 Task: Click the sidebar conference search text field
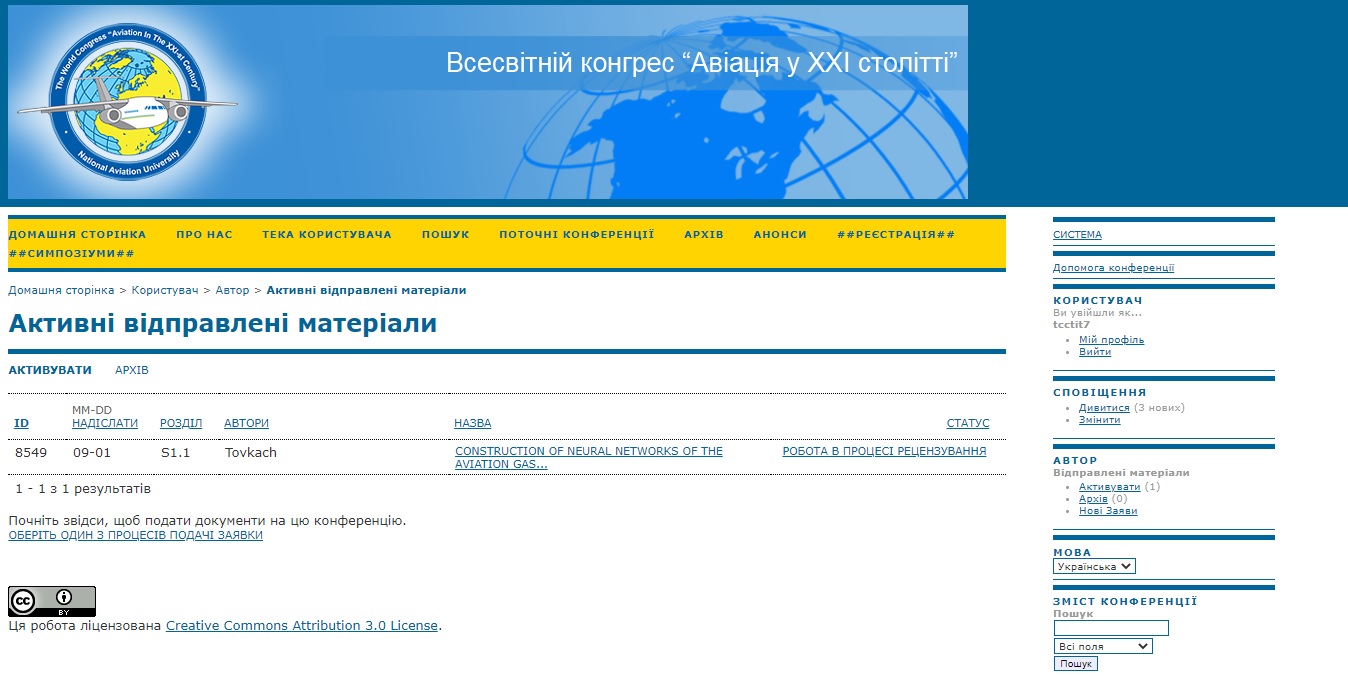point(1111,628)
